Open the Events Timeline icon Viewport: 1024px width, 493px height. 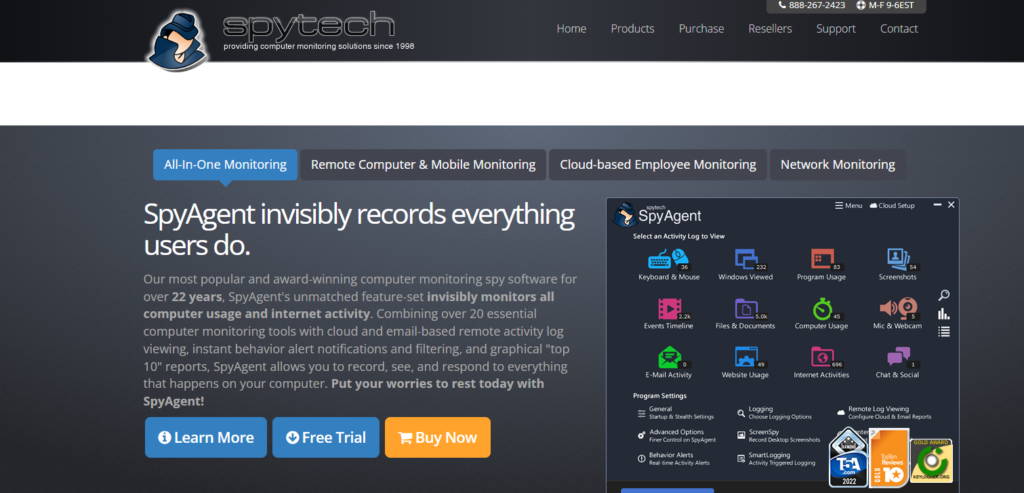point(669,308)
